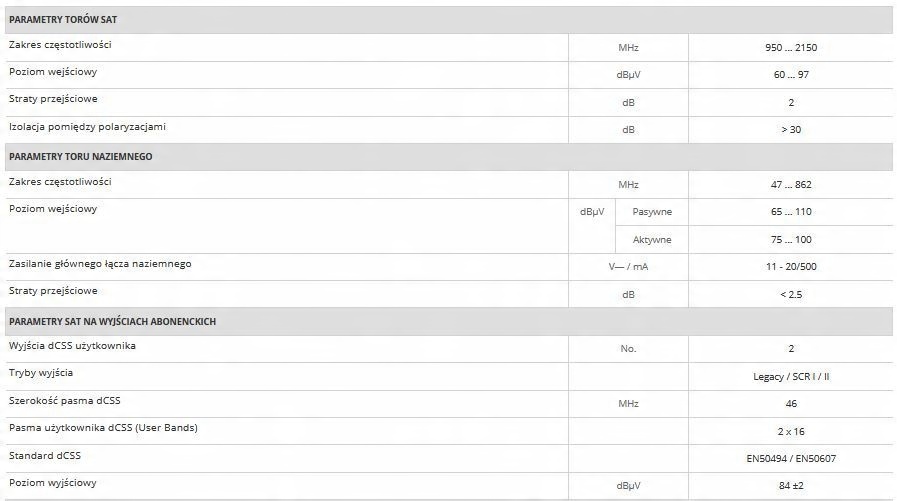The image size is (897, 501).
Task: Click the PARAMETRY TORÓW SAT section header
Action: tap(66, 20)
